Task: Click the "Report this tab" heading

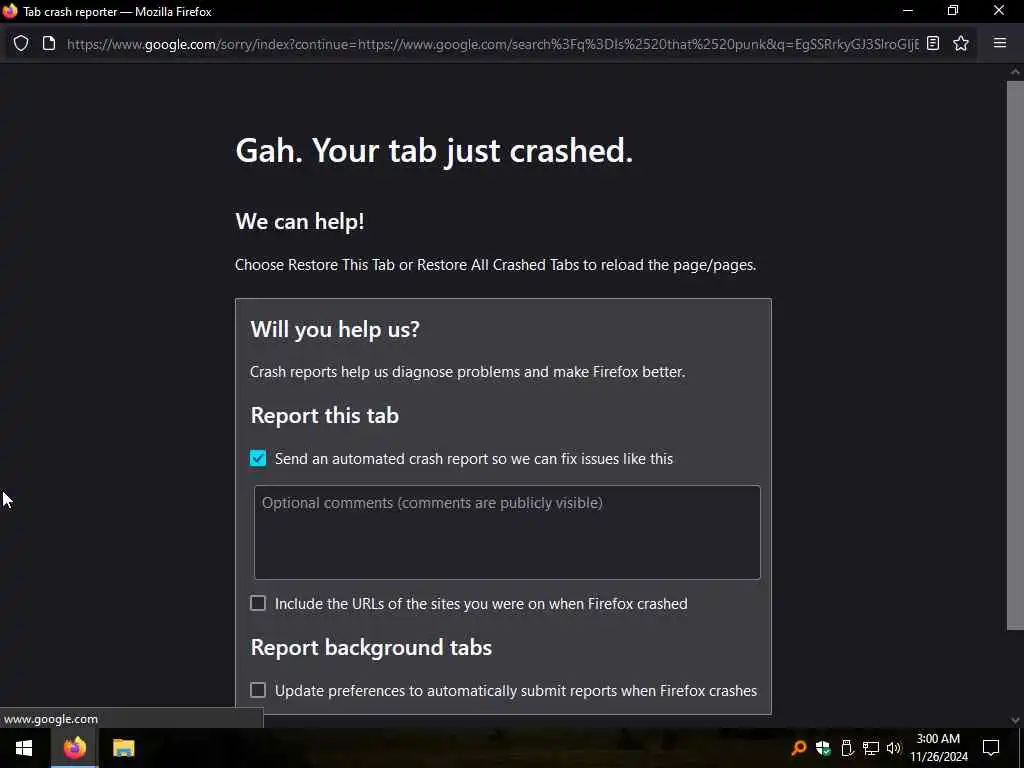Action: pos(325,415)
